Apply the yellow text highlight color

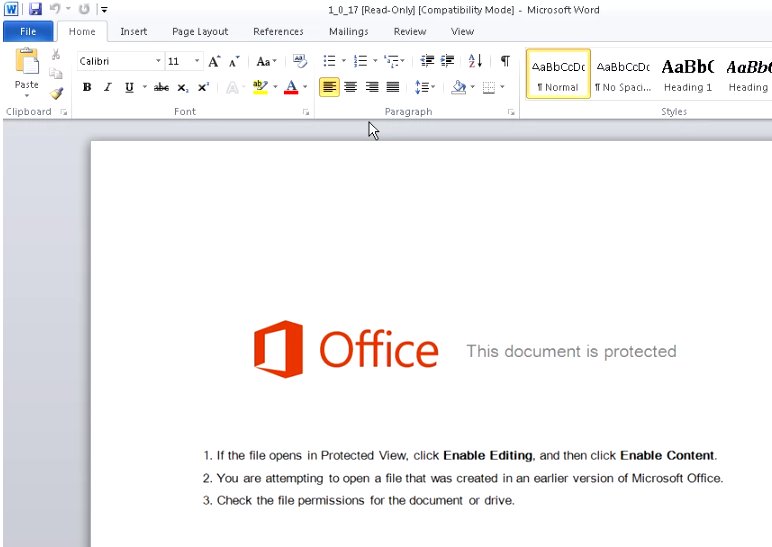pyautogui.click(x=260, y=88)
